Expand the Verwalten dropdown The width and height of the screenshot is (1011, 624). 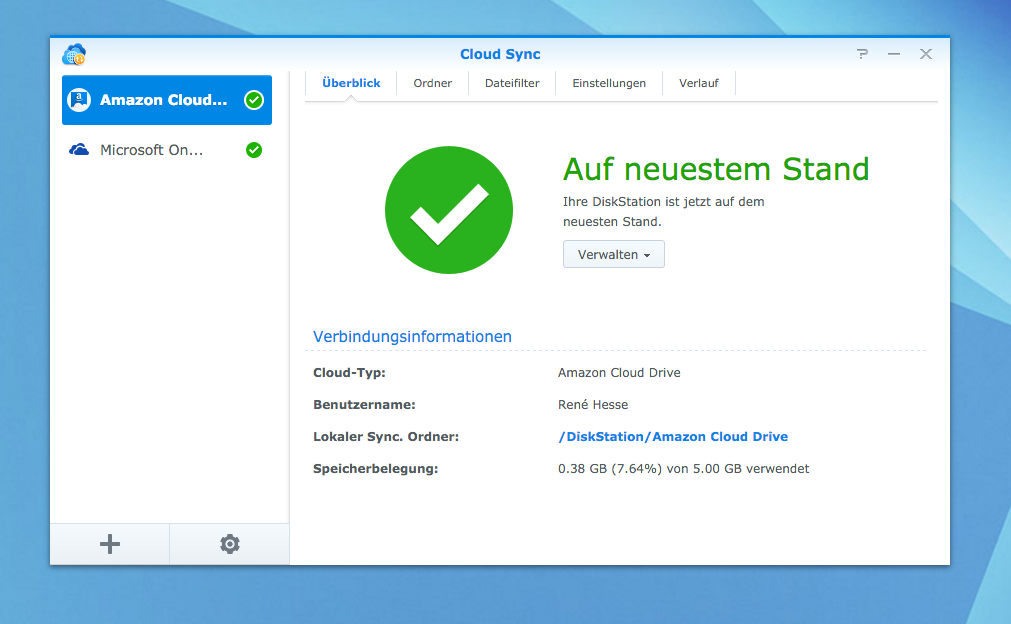tap(614, 254)
